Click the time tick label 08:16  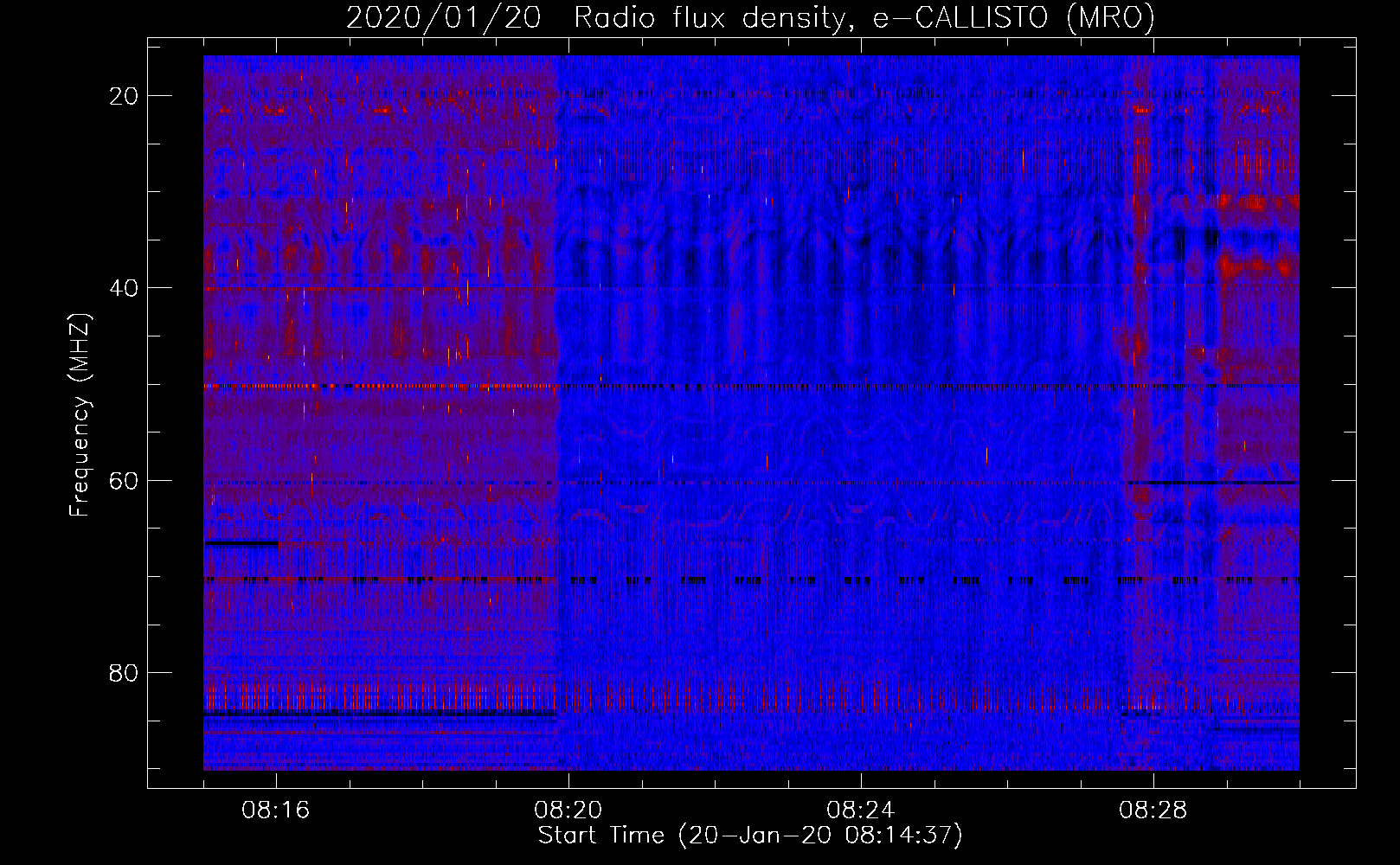(x=276, y=811)
